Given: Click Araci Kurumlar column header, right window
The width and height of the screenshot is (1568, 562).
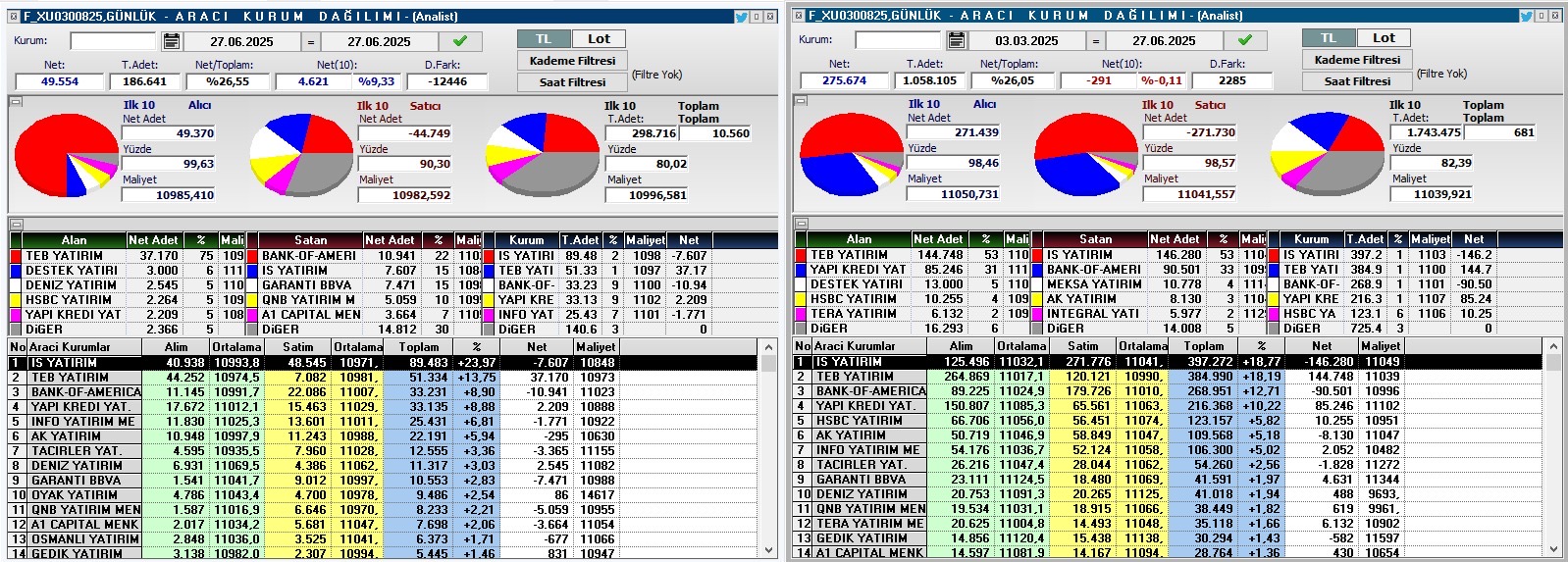Looking at the screenshot, I should (x=869, y=346).
